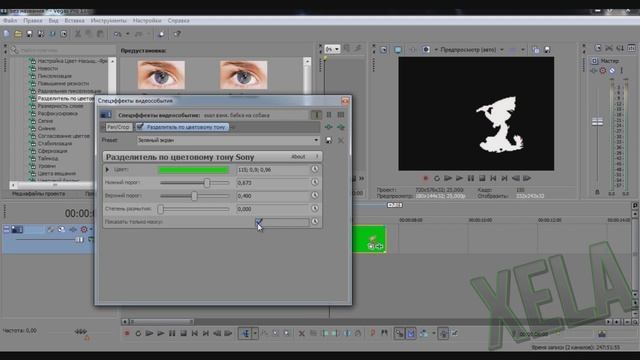Select the left eye preset thumbnail

161,75
